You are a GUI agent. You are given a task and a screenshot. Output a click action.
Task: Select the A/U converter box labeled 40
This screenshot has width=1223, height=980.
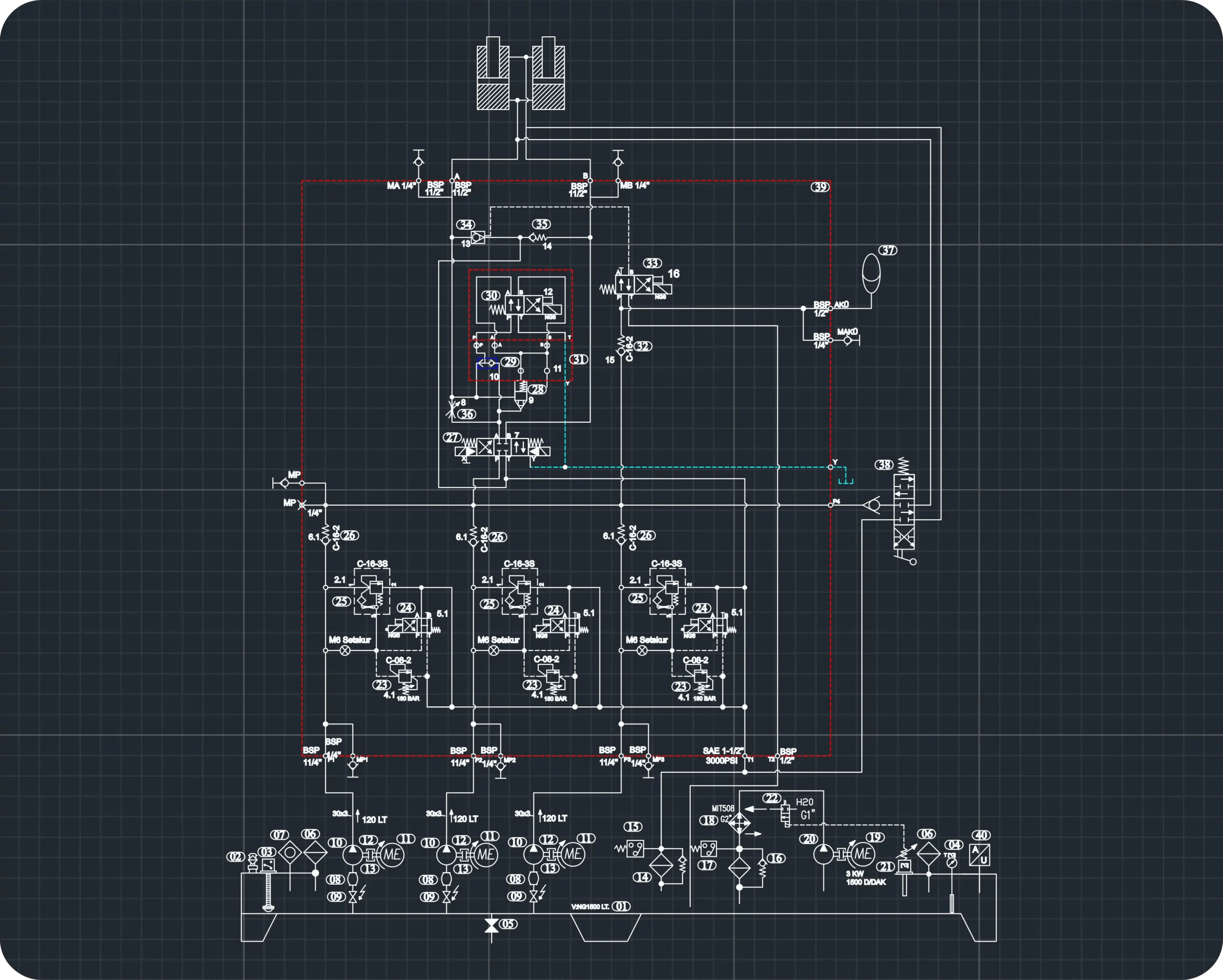click(x=980, y=855)
